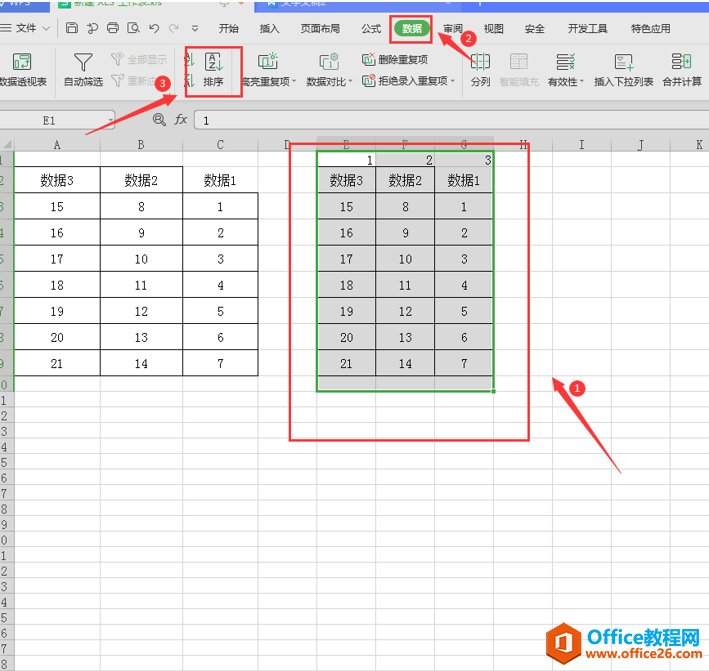Expand the 文件 menu arrow
709x671 pixels.
pyautogui.click(x=46, y=28)
